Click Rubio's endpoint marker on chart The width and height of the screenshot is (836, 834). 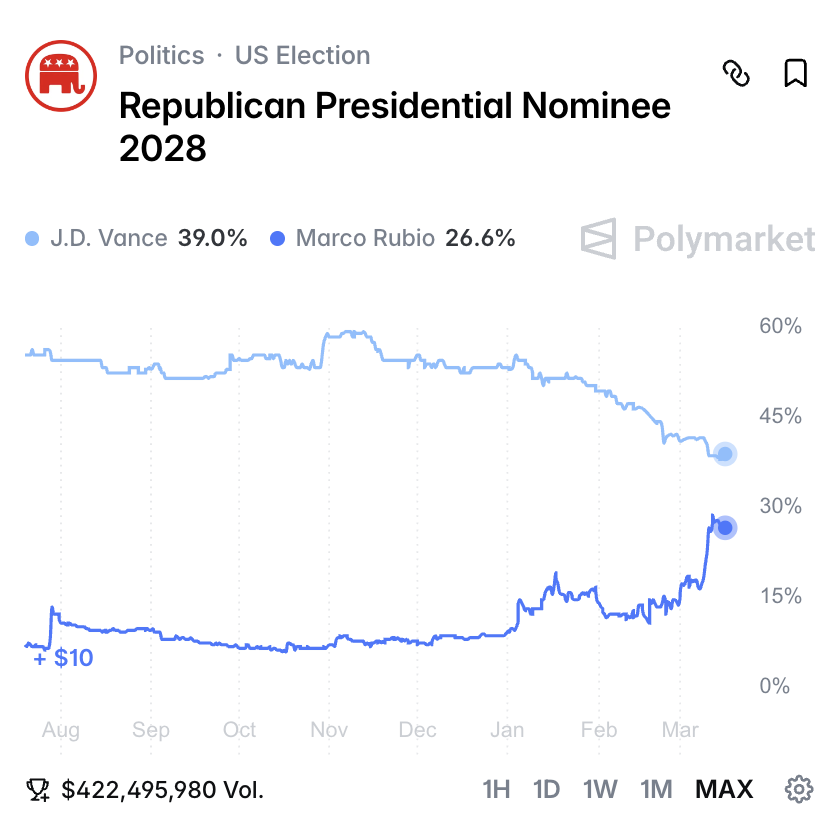[x=725, y=528]
